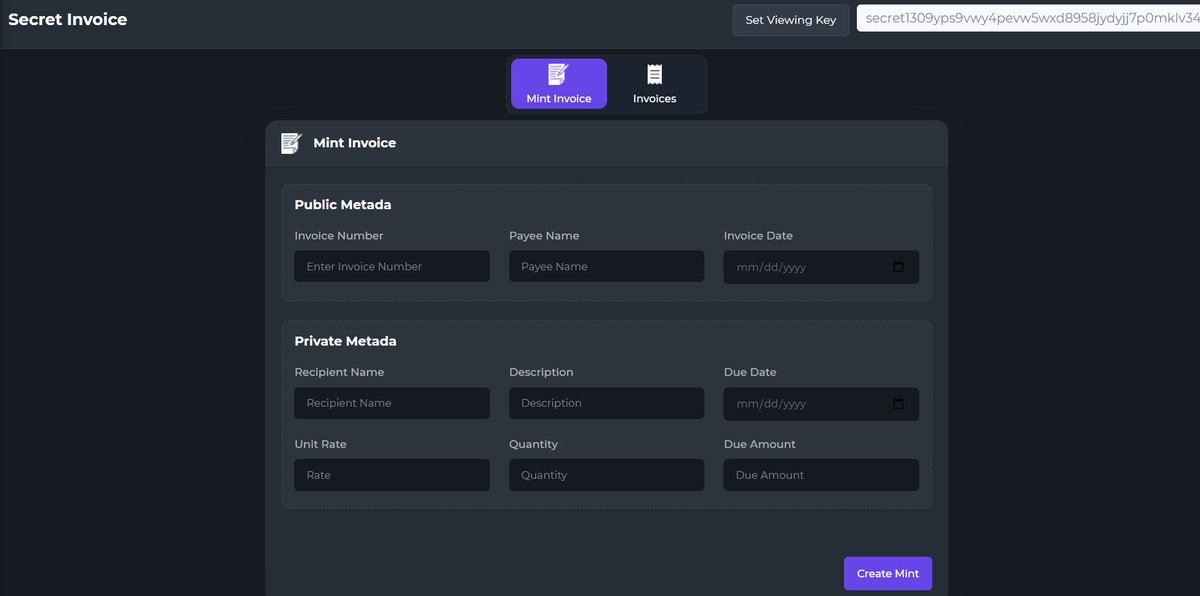Click the Enter Invoice Number field
Screen dimensions: 1200x596
tap(391, 266)
